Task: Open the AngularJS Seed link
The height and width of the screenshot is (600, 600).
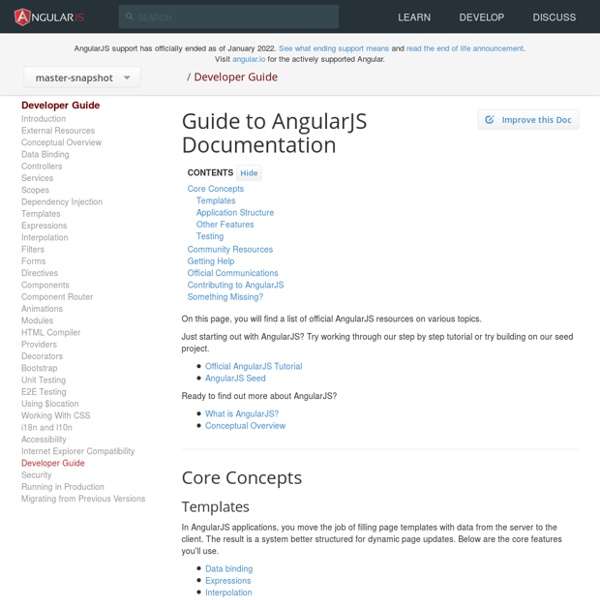Action: click(x=235, y=378)
